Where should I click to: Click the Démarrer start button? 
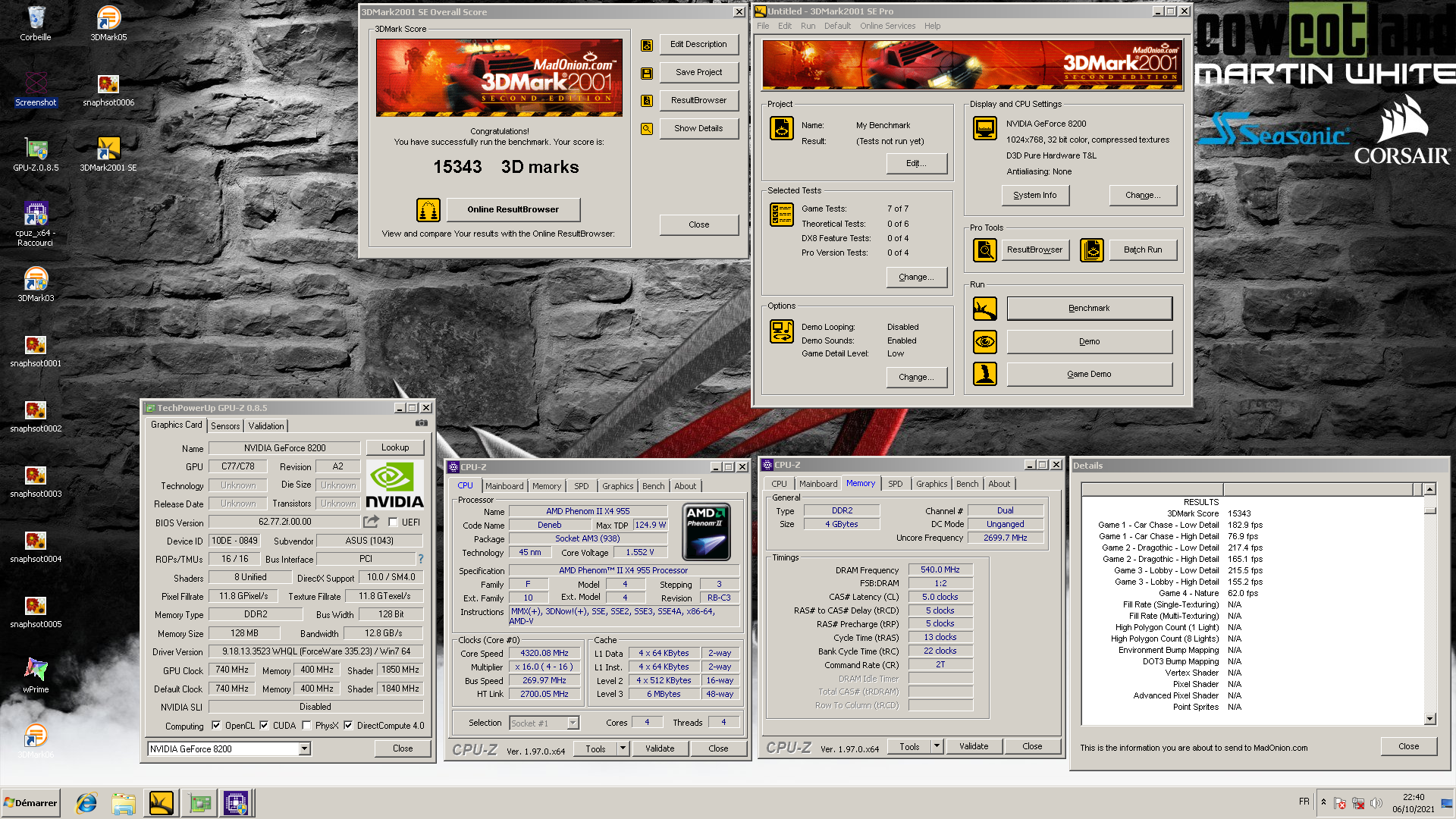[30, 803]
